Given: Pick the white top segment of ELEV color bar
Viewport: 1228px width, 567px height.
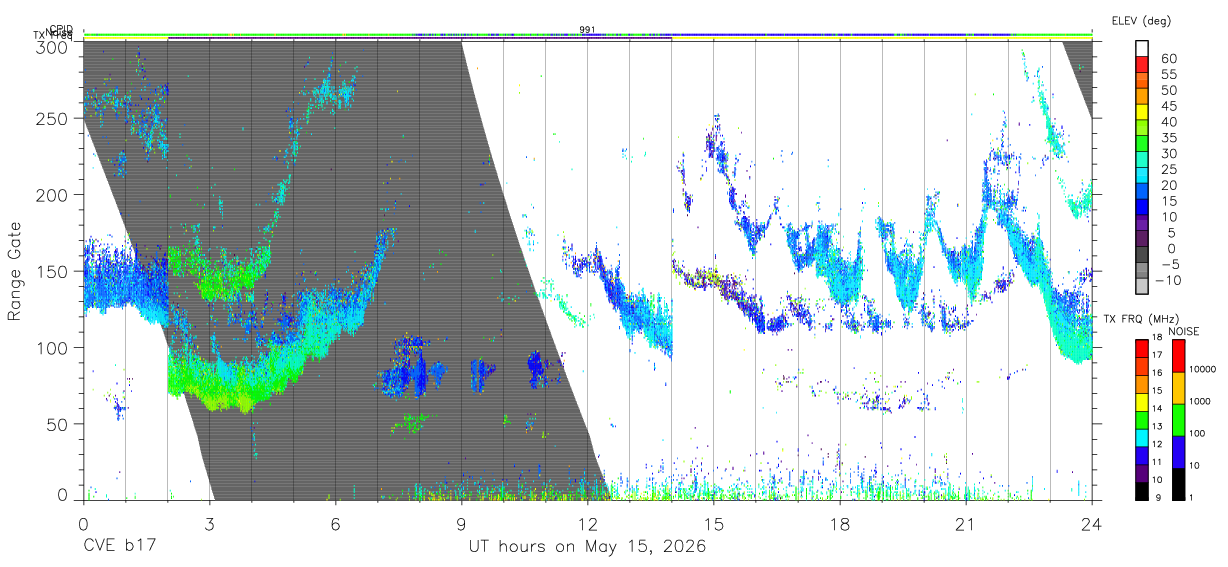Looking at the screenshot, I should click(x=1142, y=48).
